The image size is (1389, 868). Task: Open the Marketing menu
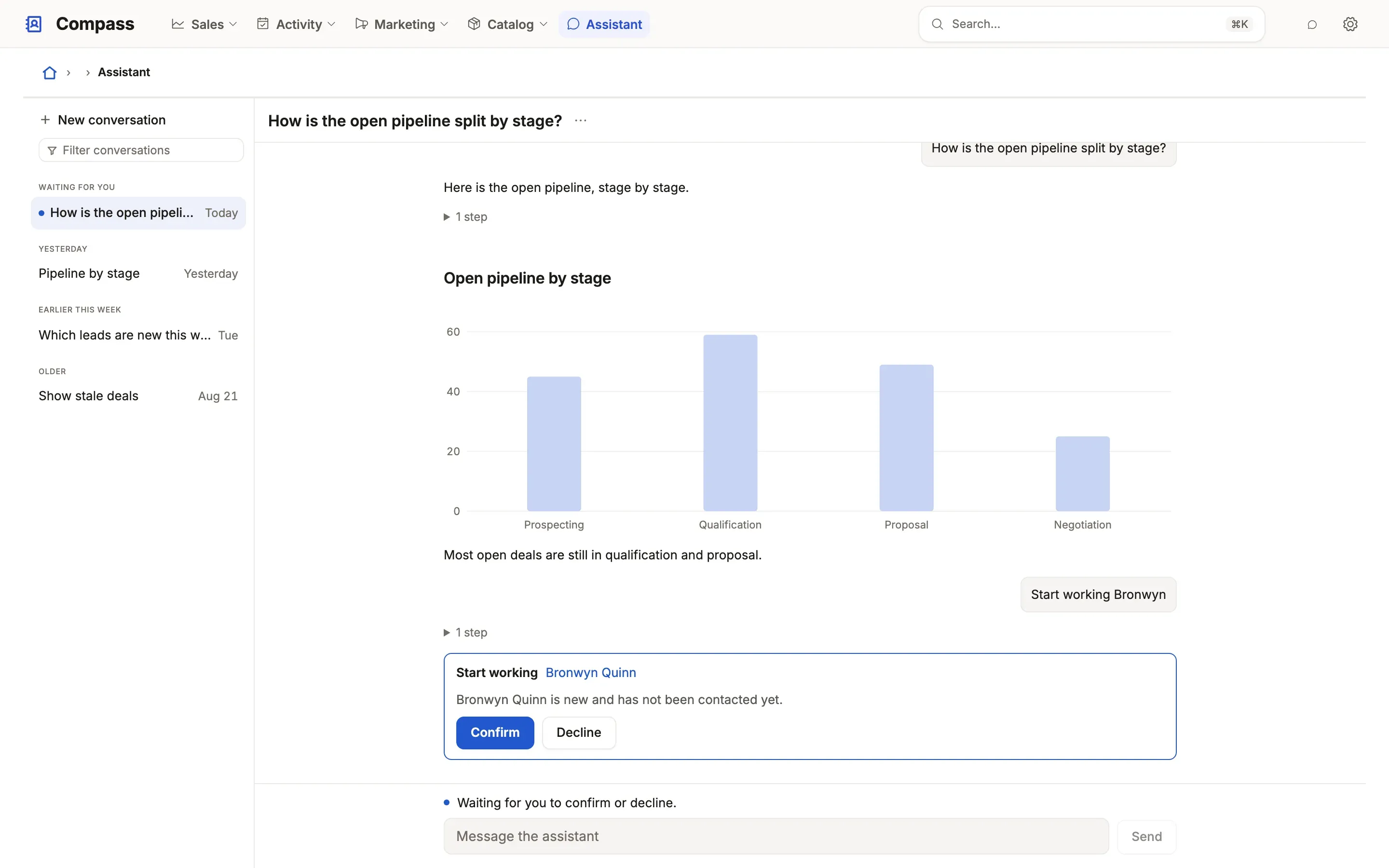(402, 24)
